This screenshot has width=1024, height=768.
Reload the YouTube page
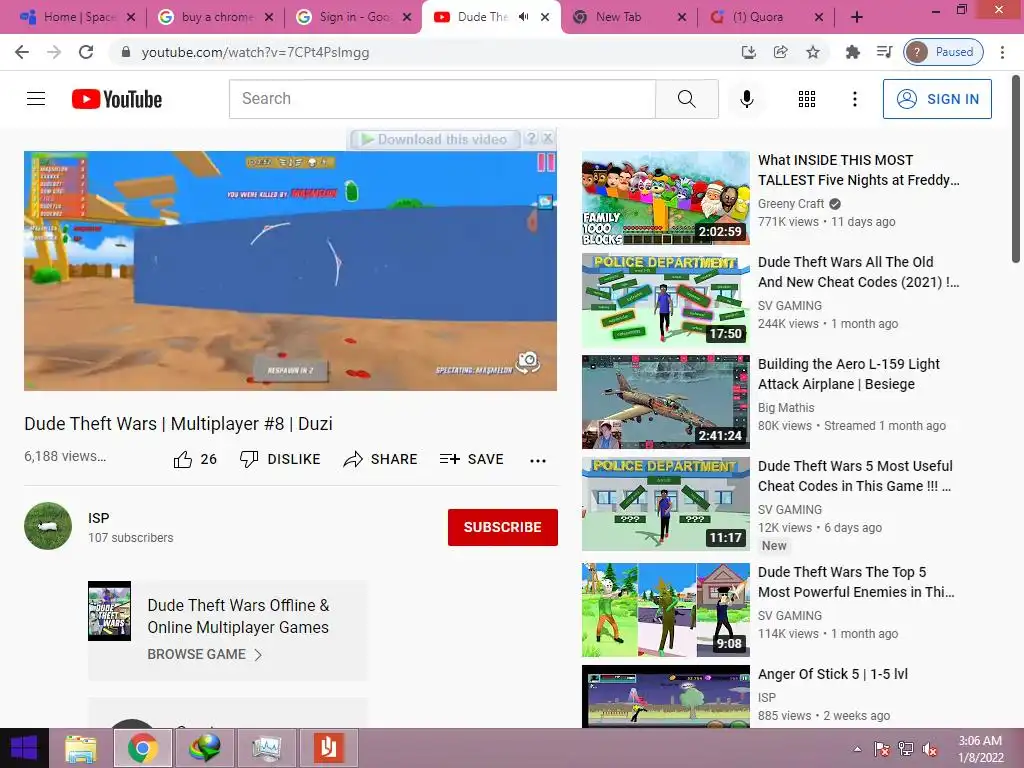[86, 52]
